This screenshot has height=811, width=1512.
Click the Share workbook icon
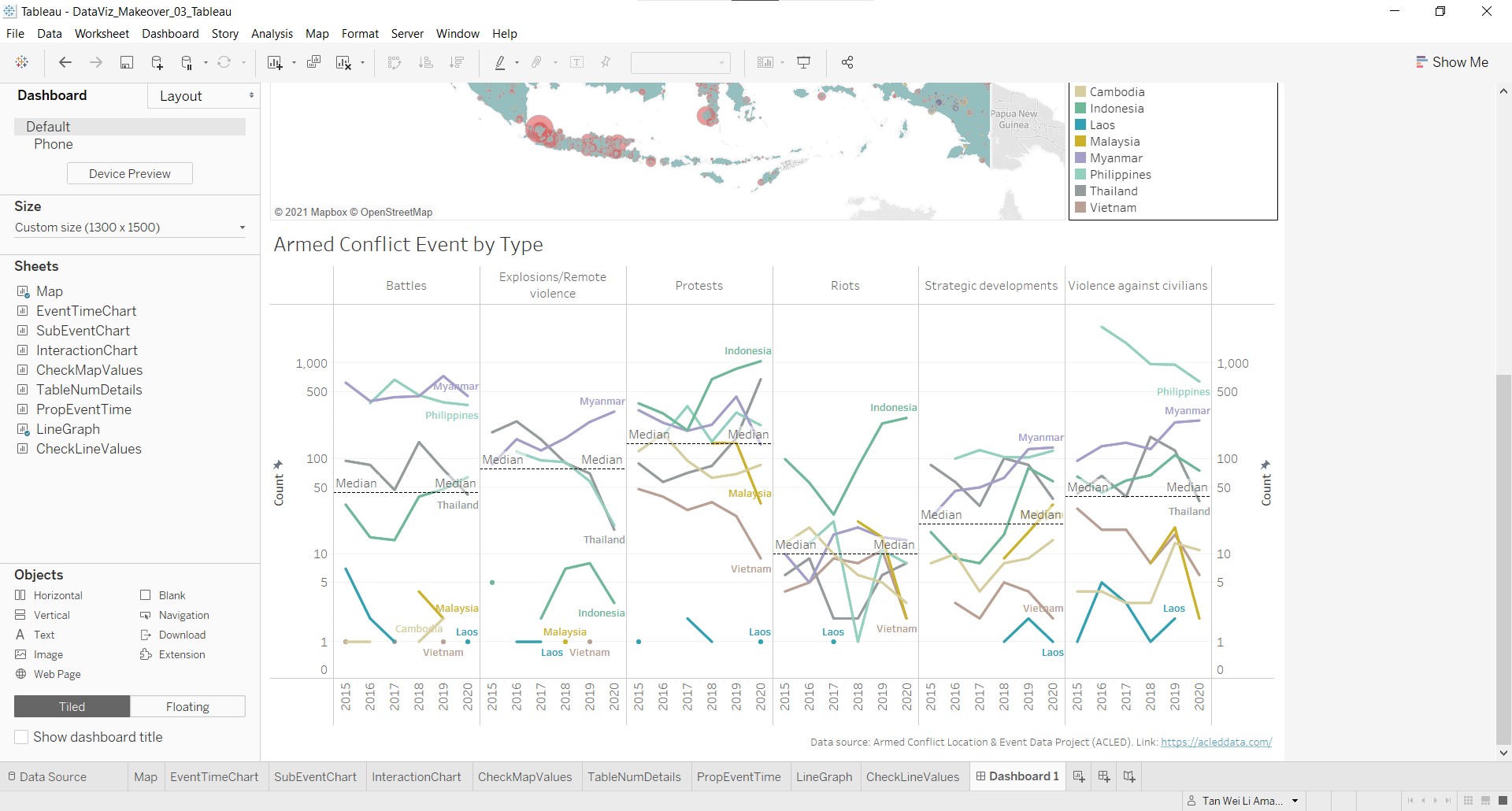[x=847, y=63]
